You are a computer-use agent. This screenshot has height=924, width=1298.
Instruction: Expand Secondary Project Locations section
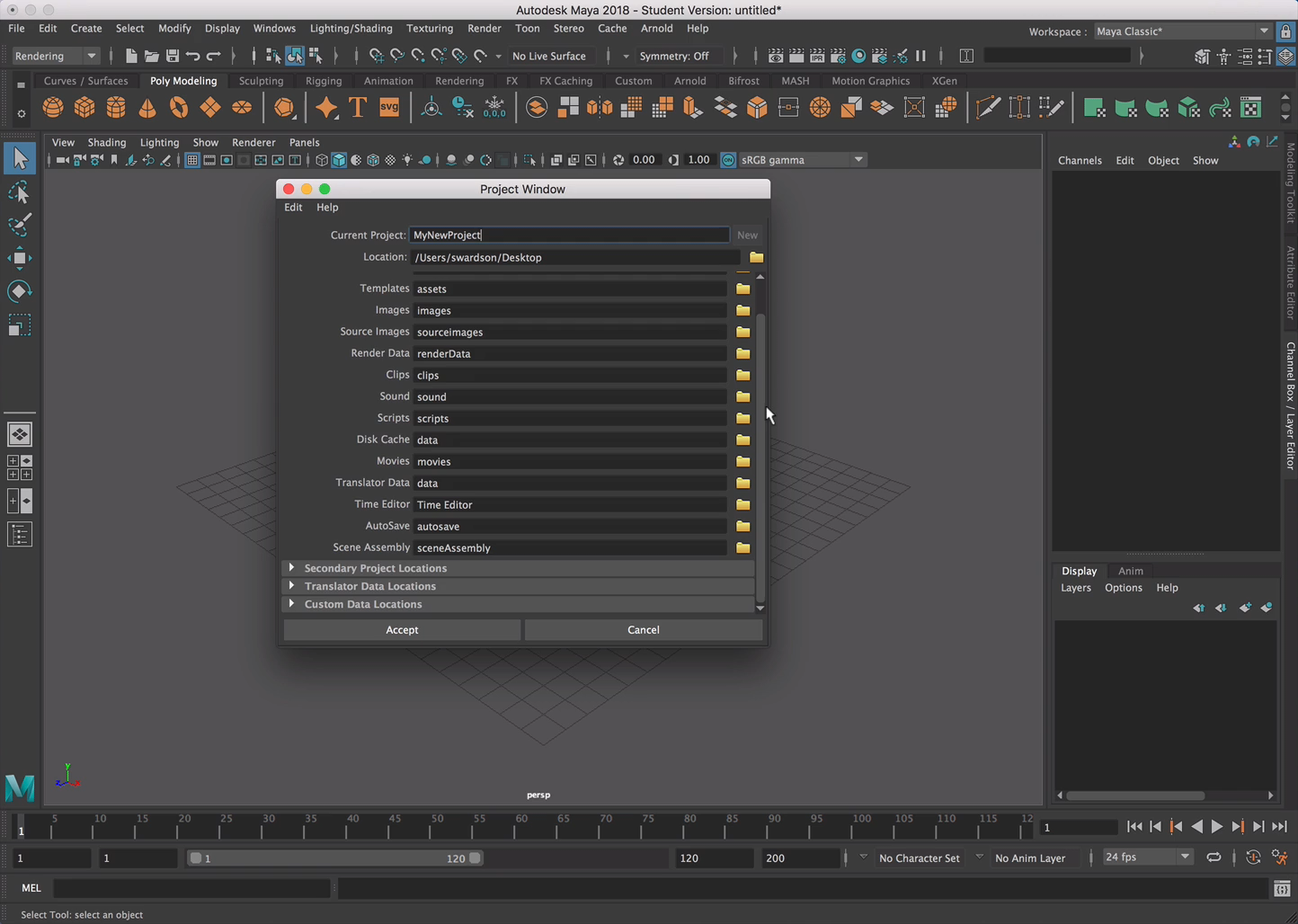(x=291, y=568)
